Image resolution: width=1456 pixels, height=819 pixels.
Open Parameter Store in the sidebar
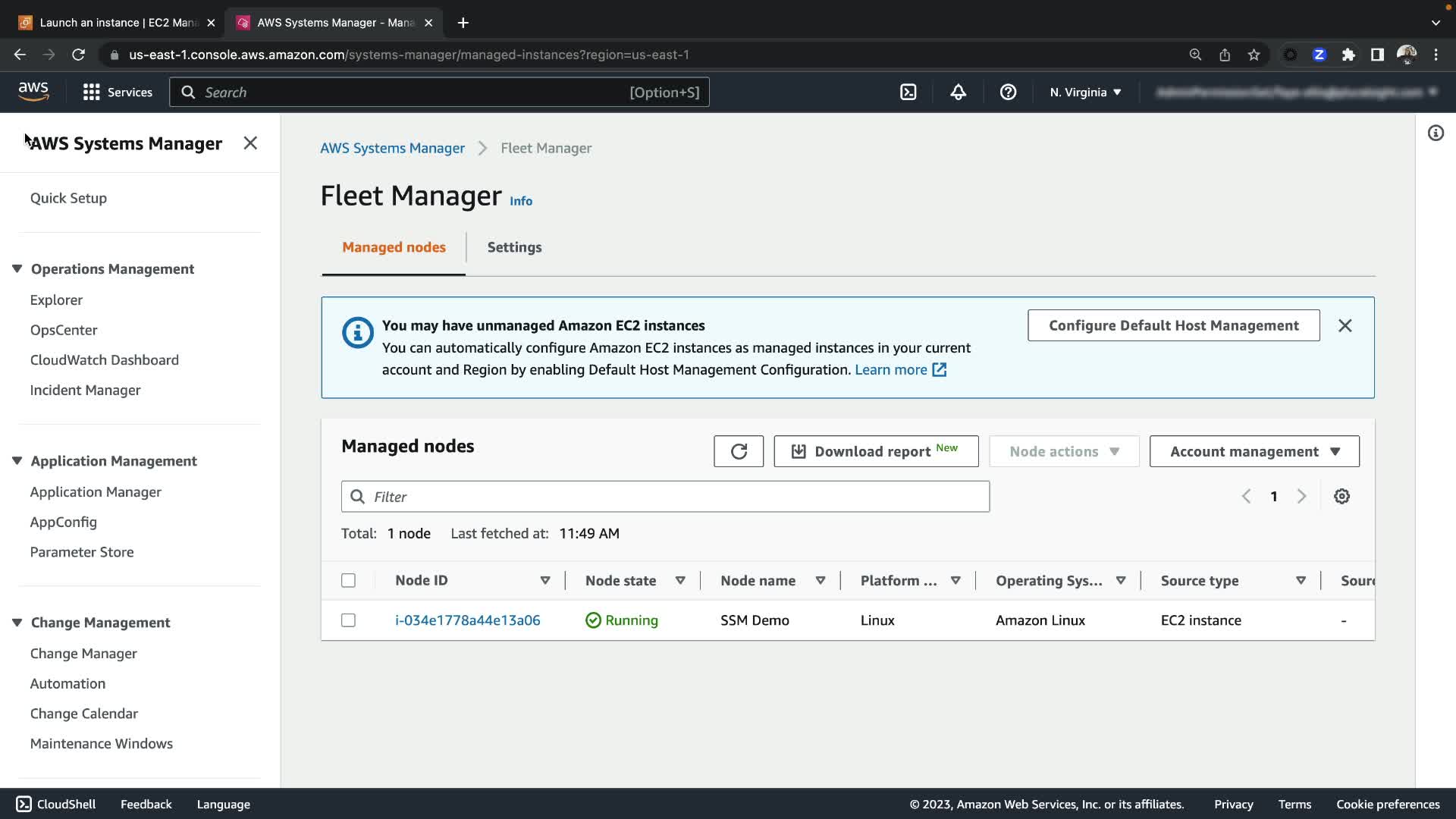click(x=82, y=552)
